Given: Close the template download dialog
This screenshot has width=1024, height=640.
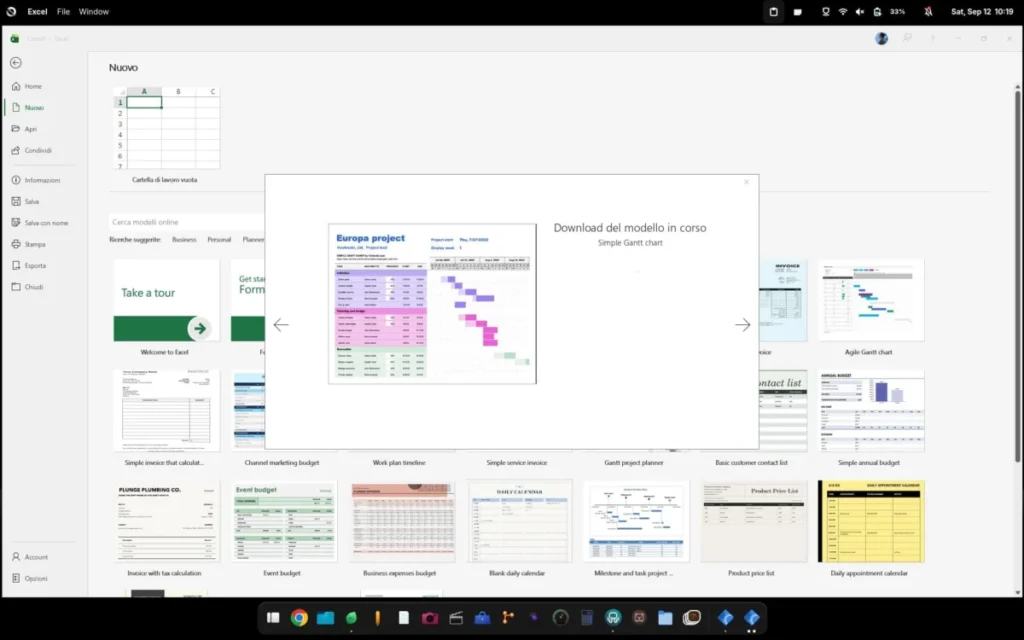Looking at the screenshot, I should [746, 182].
